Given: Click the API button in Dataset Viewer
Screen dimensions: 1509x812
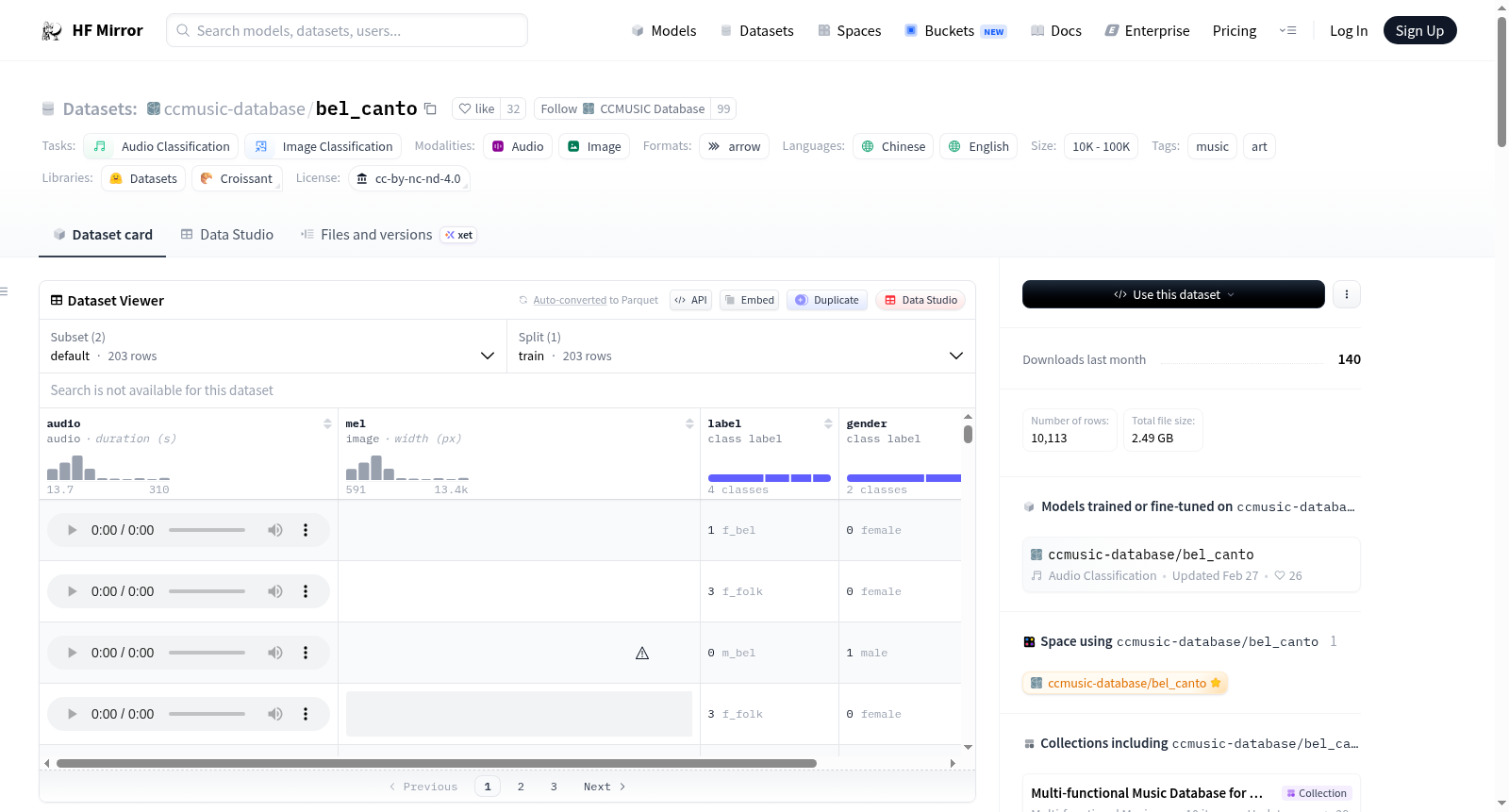Looking at the screenshot, I should (x=690, y=300).
